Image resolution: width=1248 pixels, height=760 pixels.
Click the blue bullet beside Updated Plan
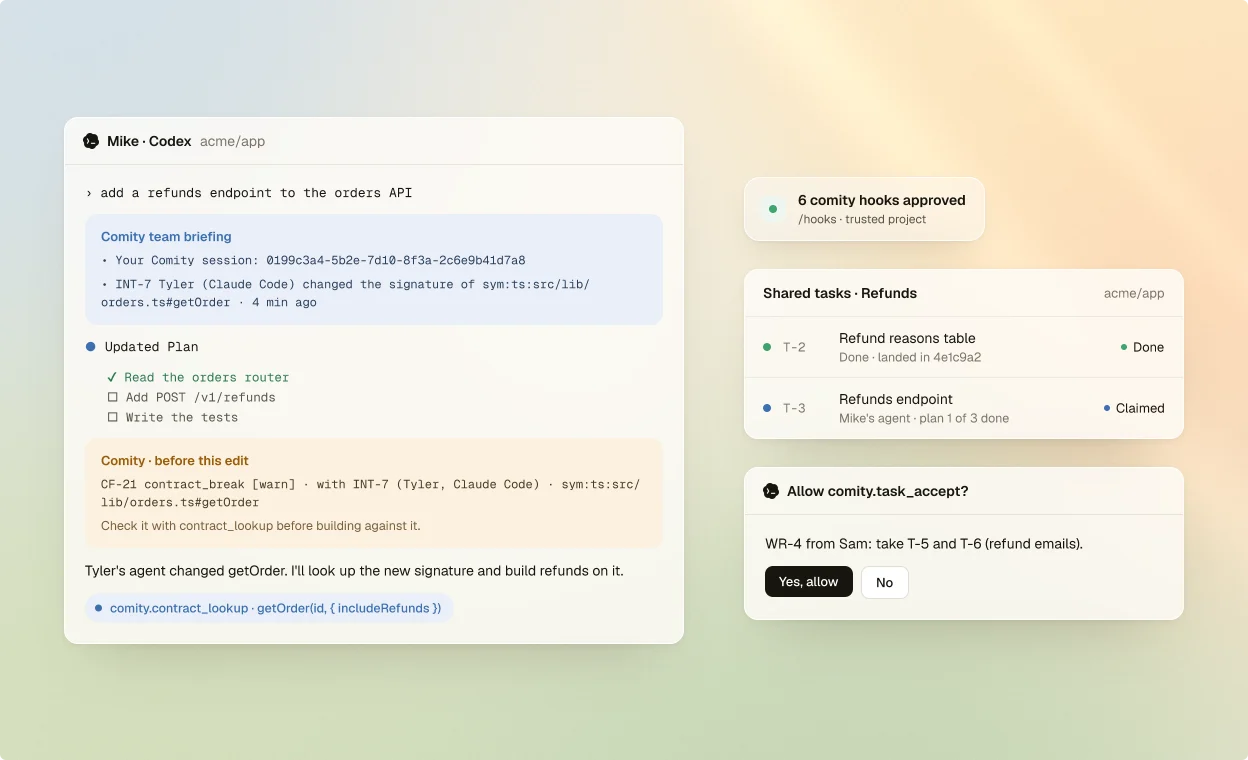(x=90, y=347)
